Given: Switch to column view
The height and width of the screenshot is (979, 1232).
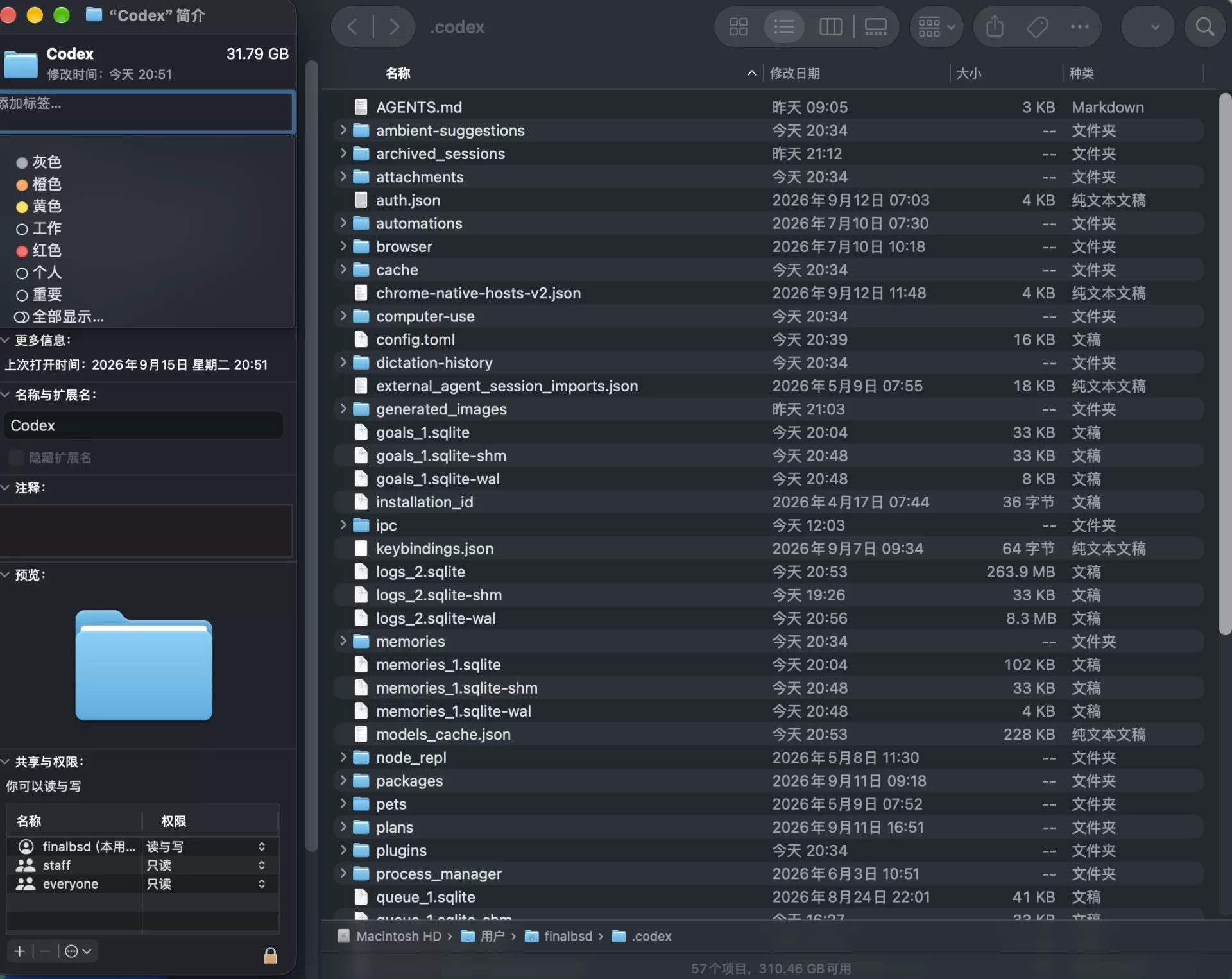Looking at the screenshot, I should pos(830,27).
